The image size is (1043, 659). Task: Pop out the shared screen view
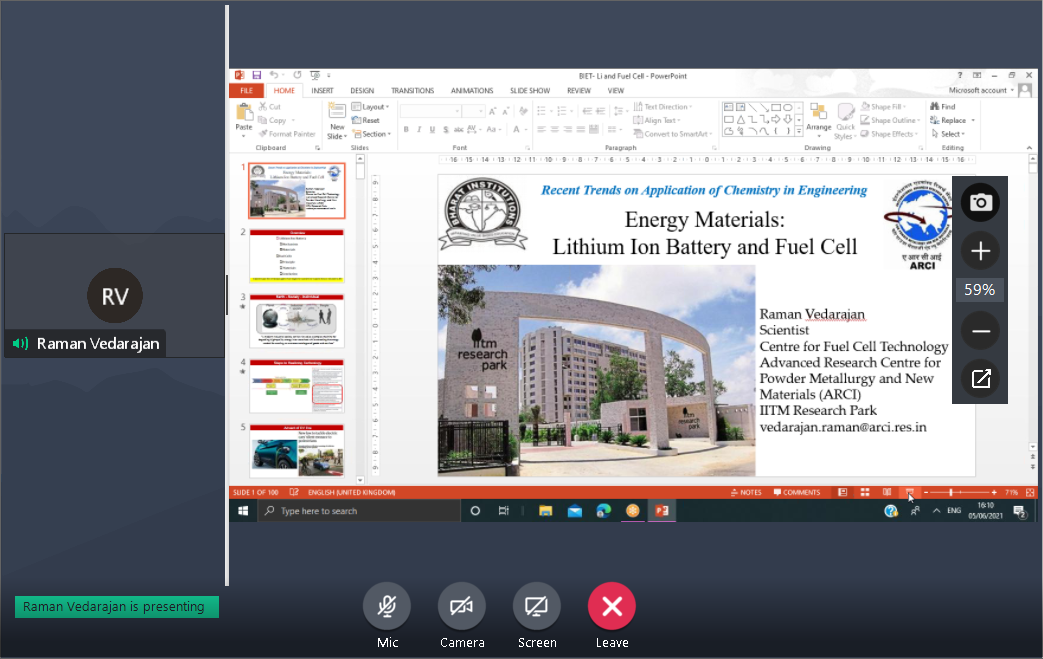tap(980, 379)
